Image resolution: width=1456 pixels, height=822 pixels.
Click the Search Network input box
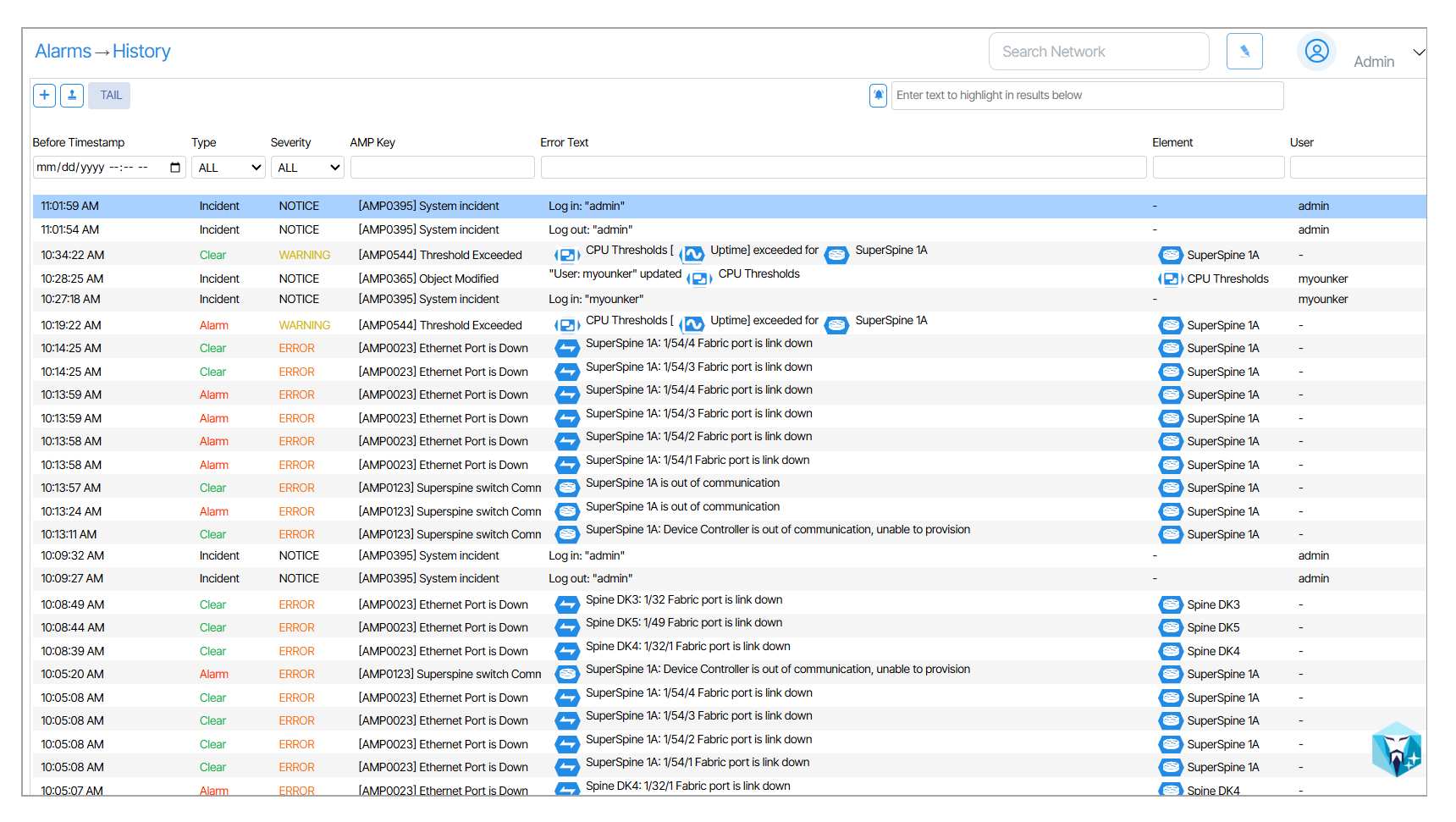pyautogui.click(x=1098, y=52)
